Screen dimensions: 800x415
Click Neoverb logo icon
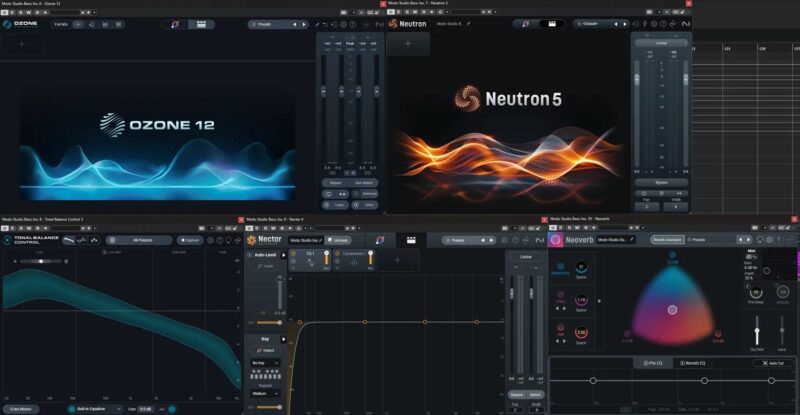(556, 239)
